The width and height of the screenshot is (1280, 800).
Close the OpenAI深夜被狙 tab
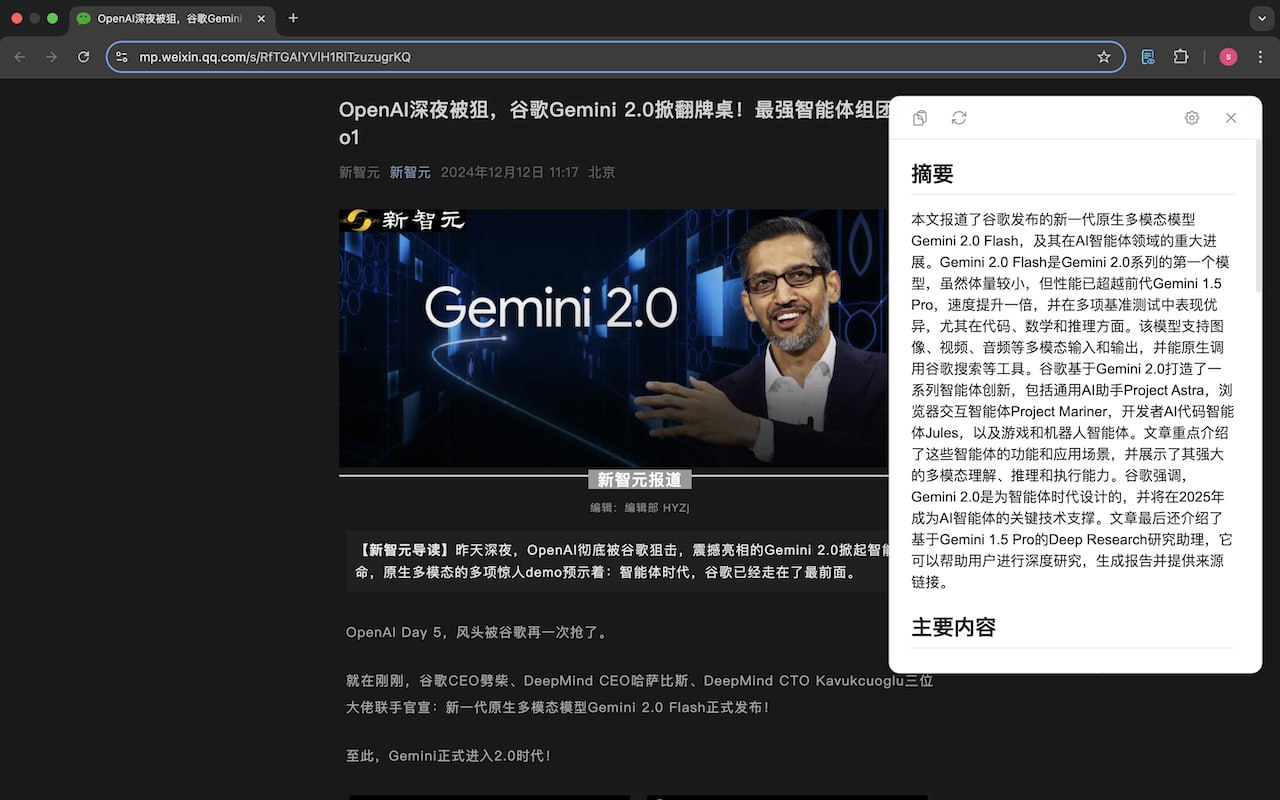[263, 19]
